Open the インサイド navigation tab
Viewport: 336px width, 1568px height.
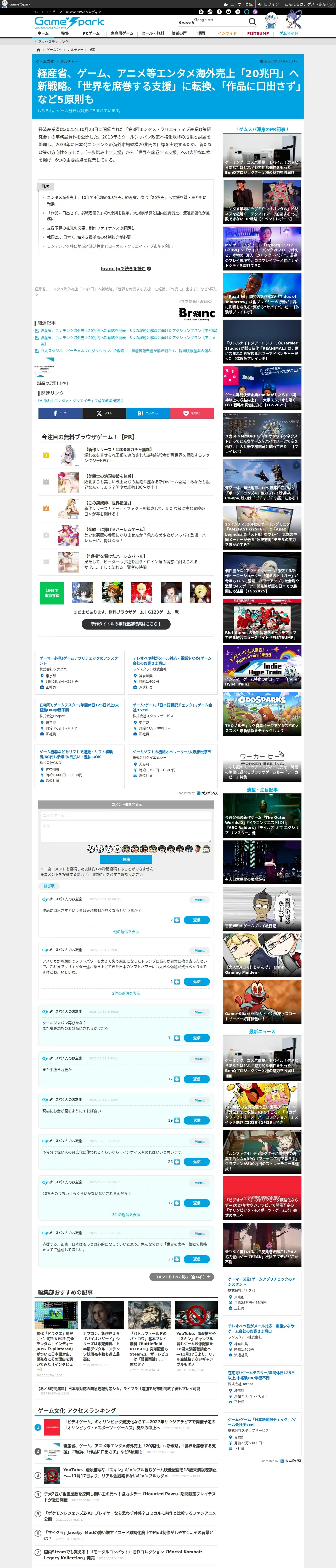pos(227,33)
